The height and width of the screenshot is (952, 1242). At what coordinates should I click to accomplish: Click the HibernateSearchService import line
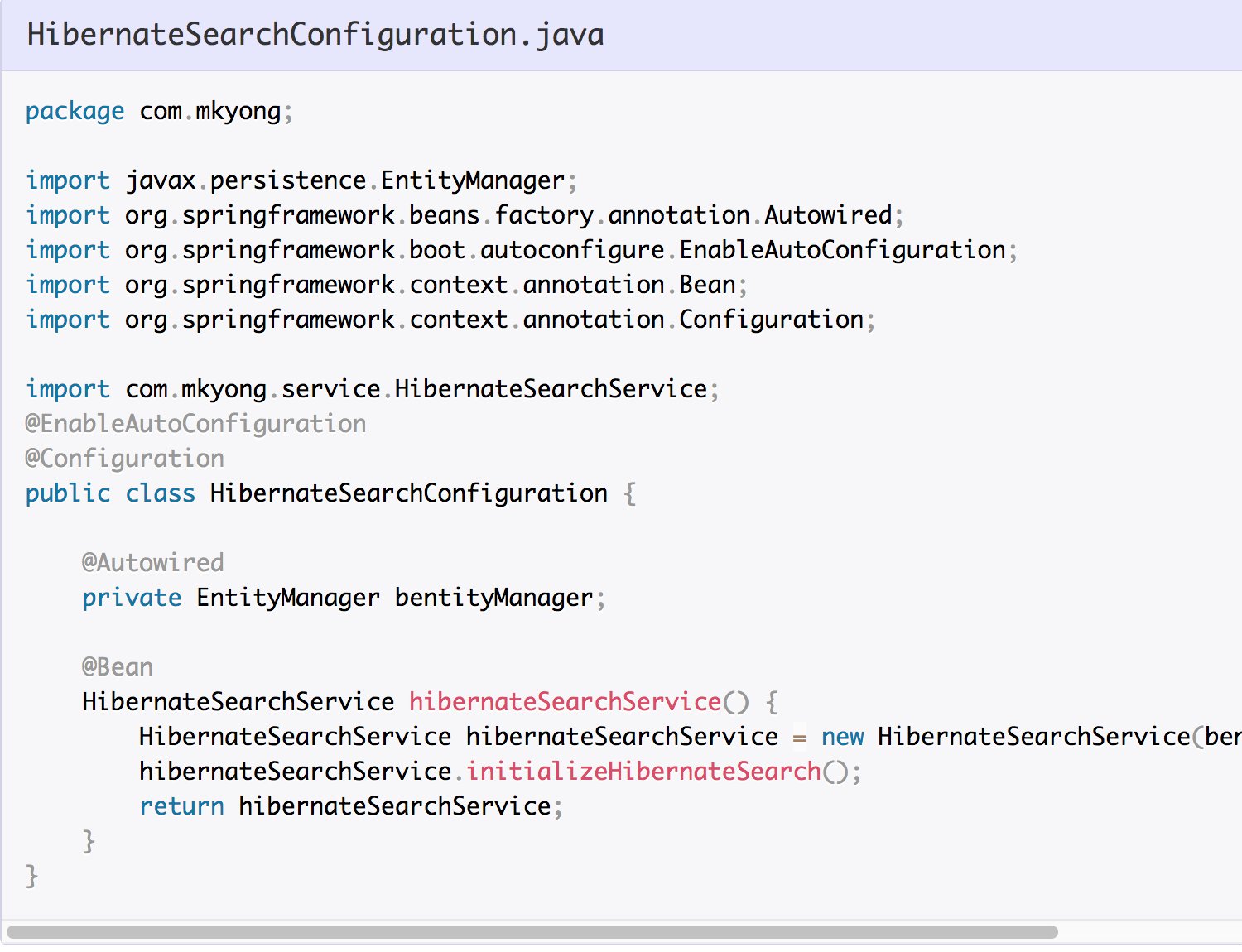point(373,389)
